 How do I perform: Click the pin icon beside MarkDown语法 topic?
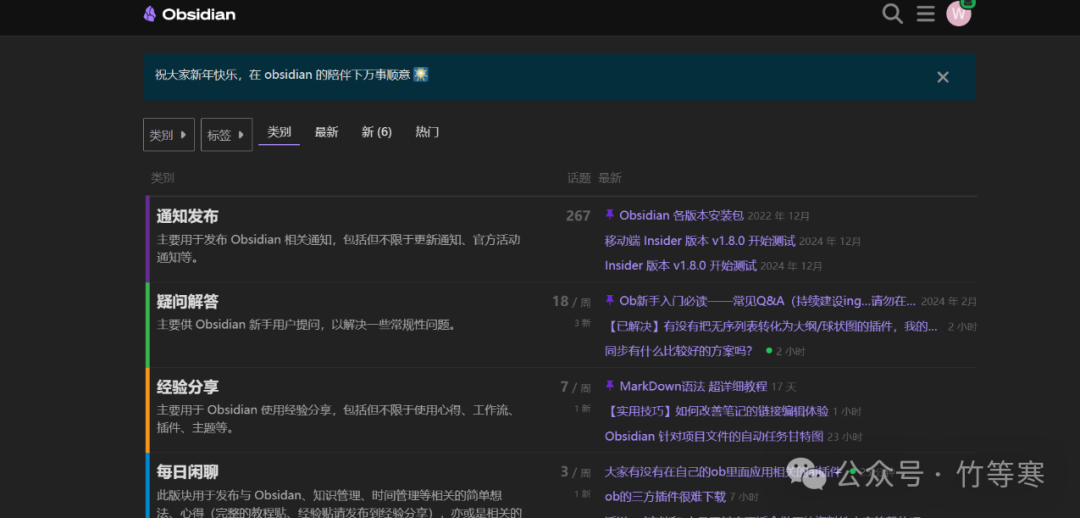click(x=610, y=386)
